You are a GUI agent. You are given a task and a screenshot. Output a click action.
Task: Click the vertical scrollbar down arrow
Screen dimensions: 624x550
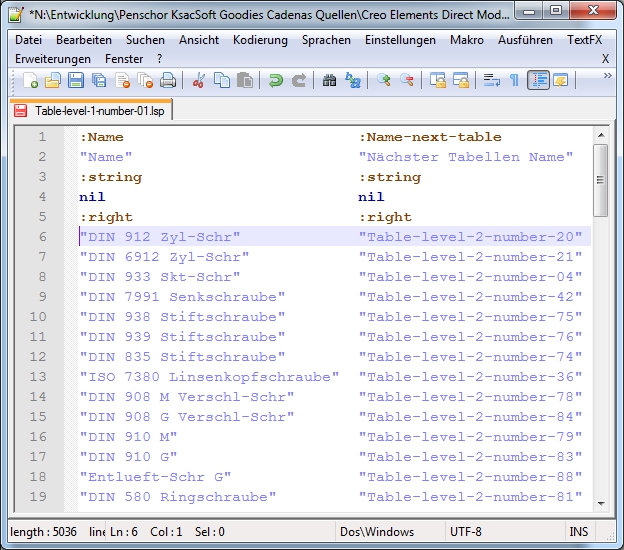pos(600,503)
